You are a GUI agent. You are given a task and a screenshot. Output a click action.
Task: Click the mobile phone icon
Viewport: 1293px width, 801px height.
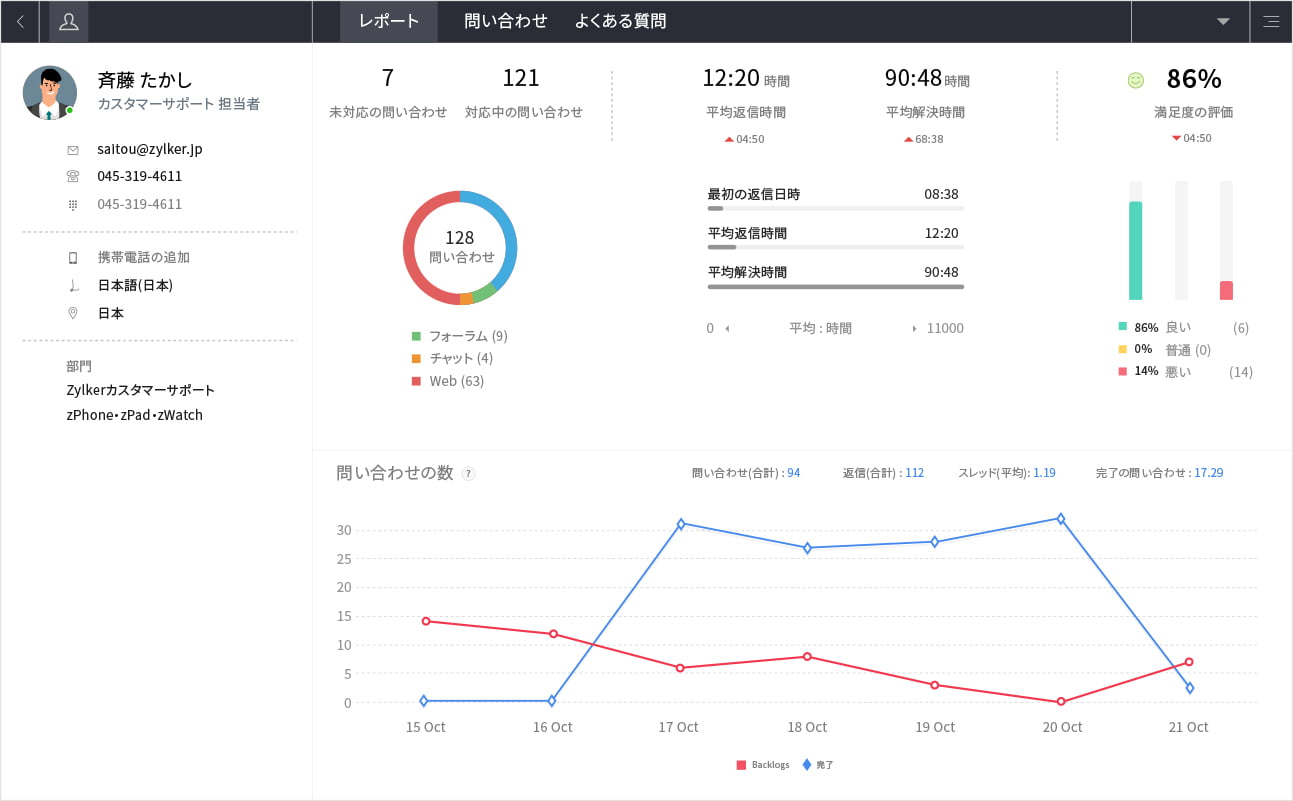pos(73,258)
